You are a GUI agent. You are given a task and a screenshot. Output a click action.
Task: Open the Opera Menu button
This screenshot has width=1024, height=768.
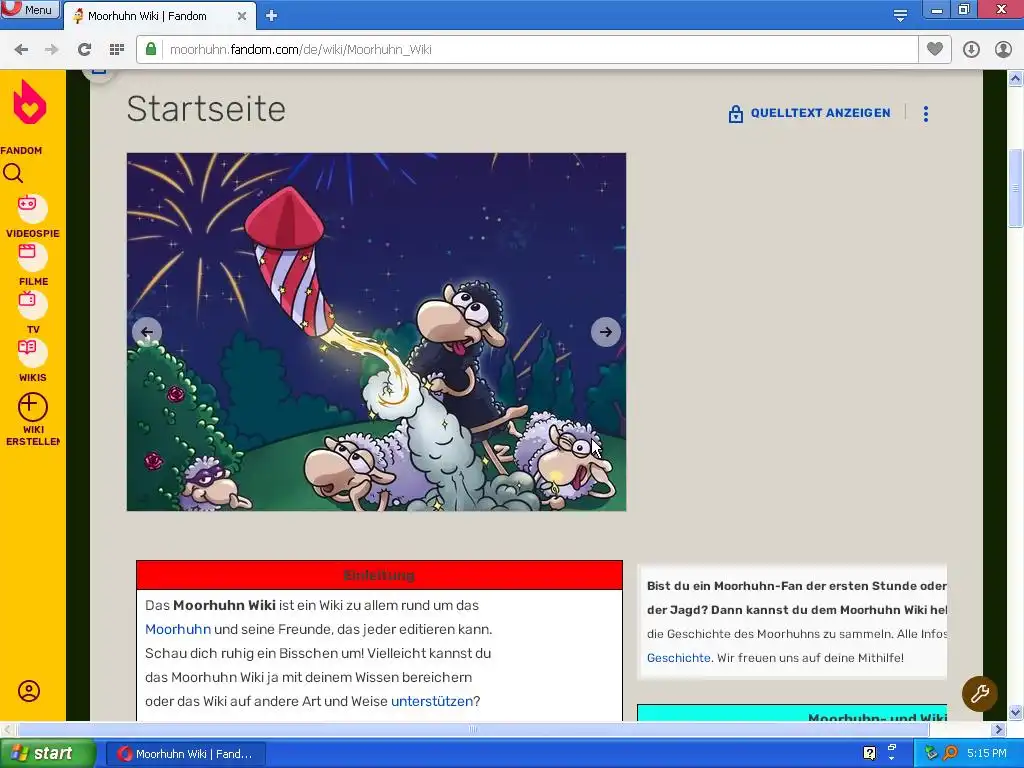pyautogui.click(x=29, y=9)
